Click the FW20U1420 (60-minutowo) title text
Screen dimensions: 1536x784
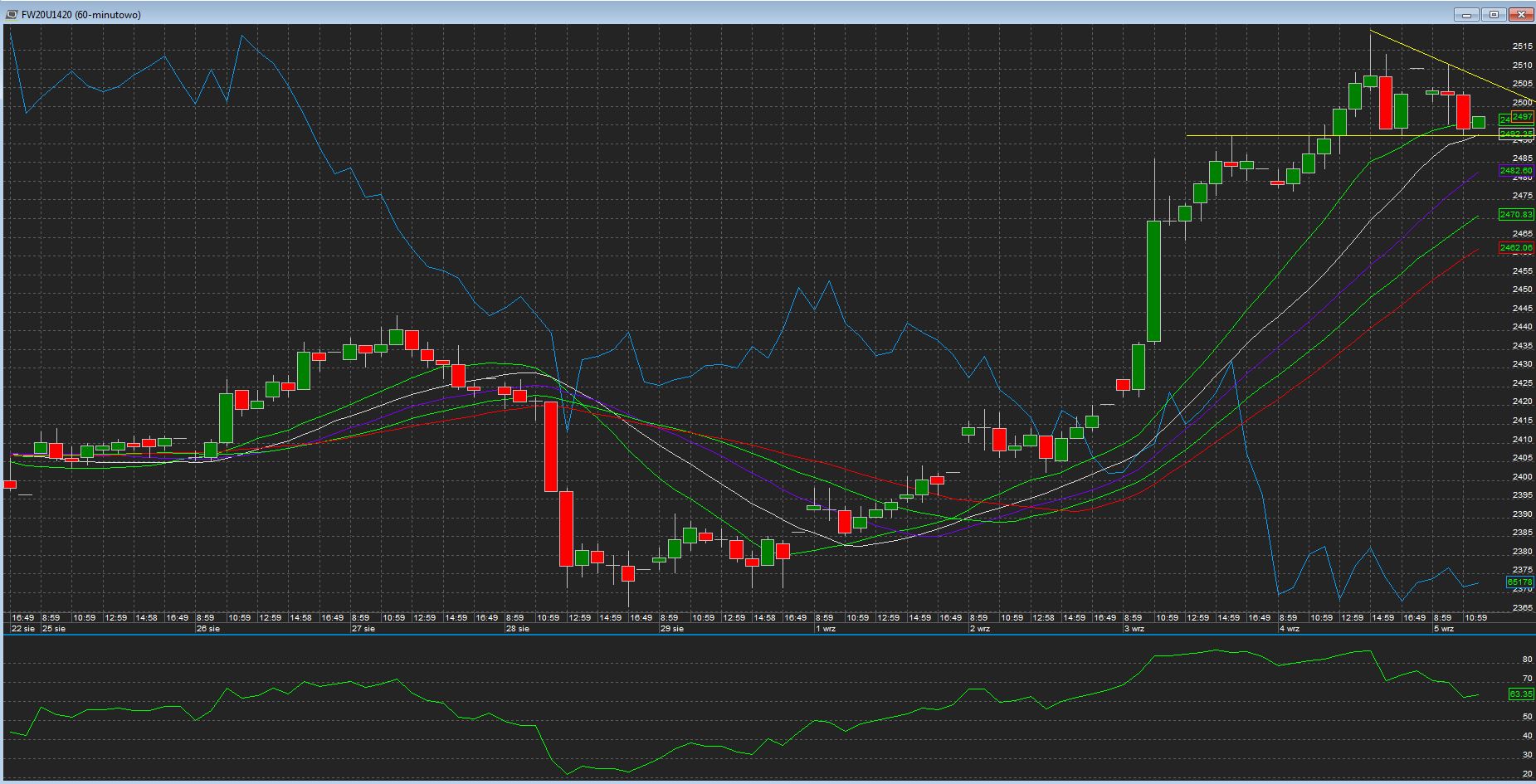pos(81,15)
